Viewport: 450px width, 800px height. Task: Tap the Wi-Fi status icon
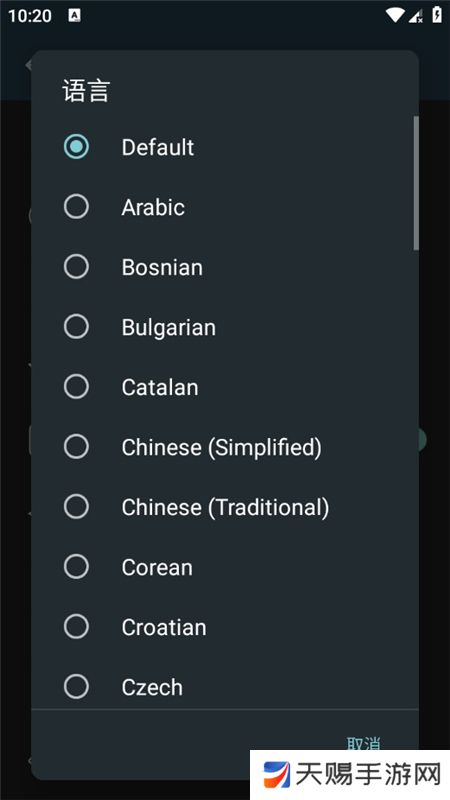pos(395,15)
